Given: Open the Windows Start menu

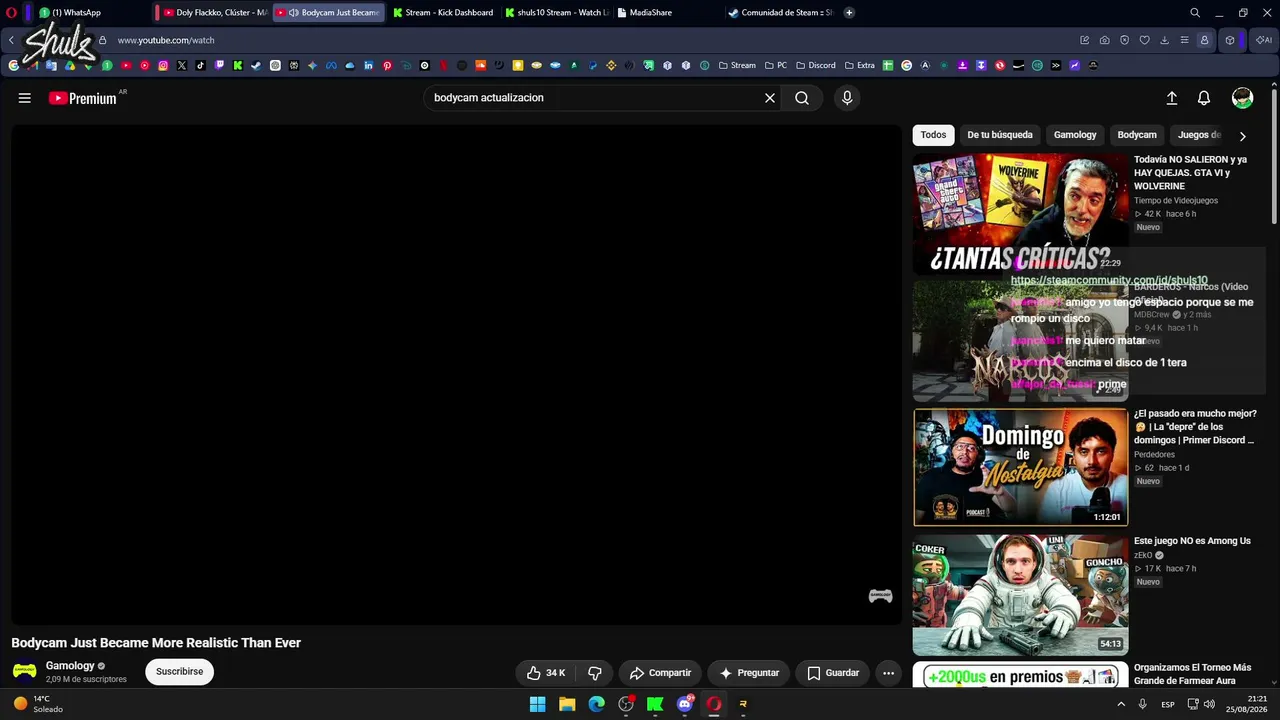Looking at the screenshot, I should click(538, 704).
